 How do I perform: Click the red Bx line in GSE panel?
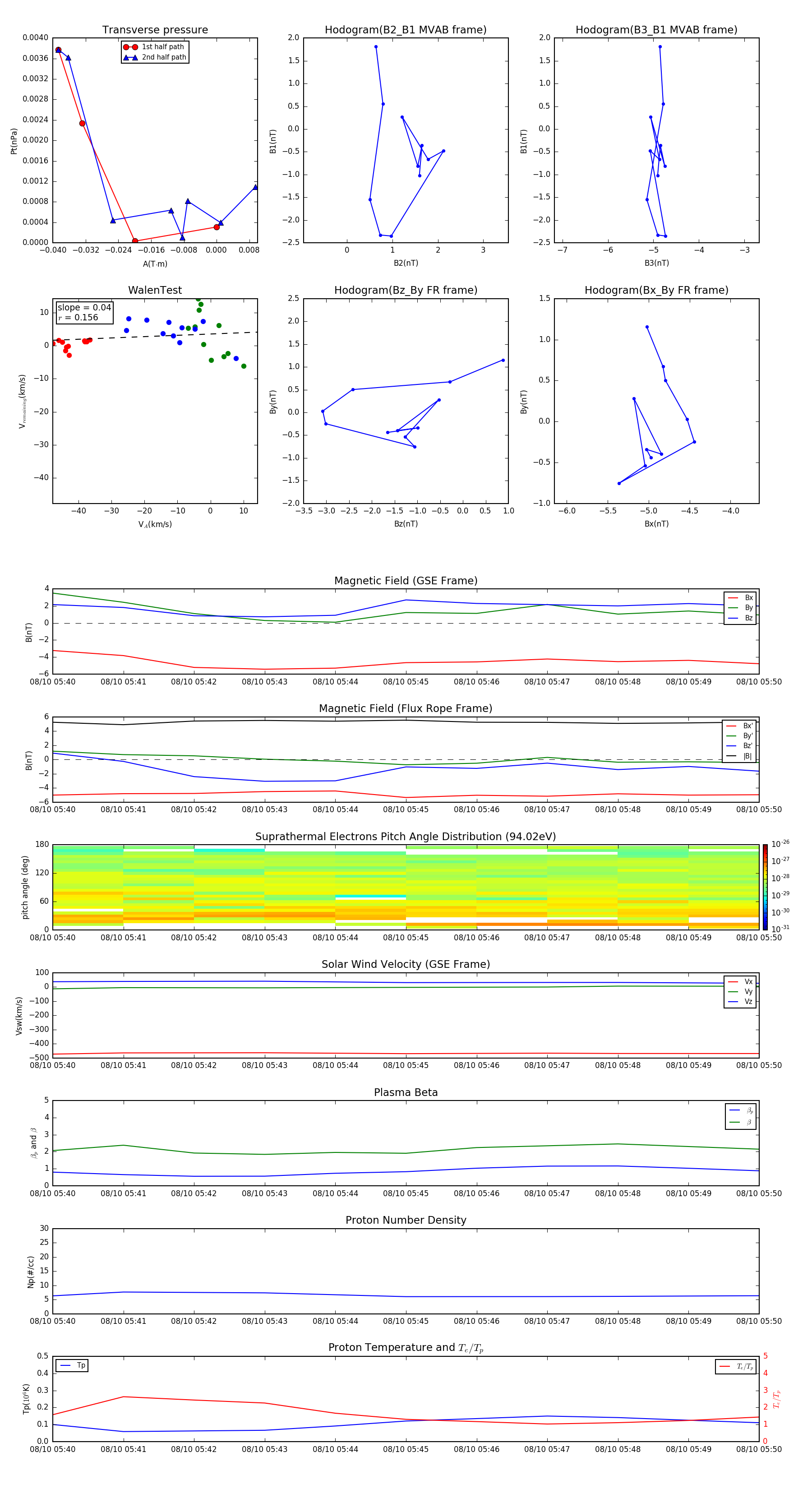tap(406, 662)
